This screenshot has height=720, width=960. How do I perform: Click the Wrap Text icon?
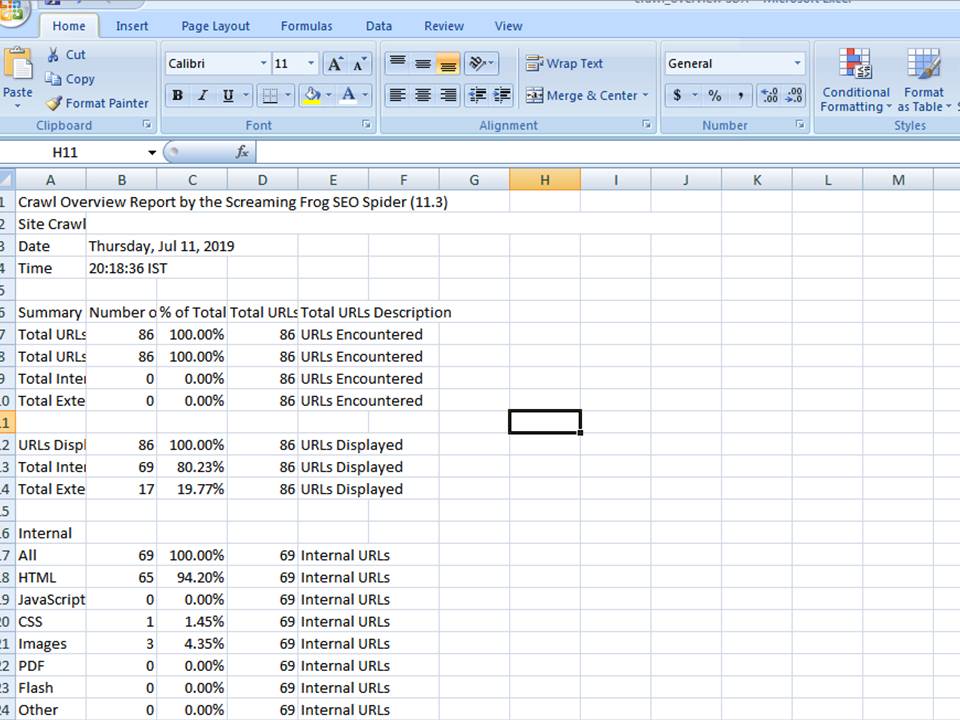coord(565,63)
